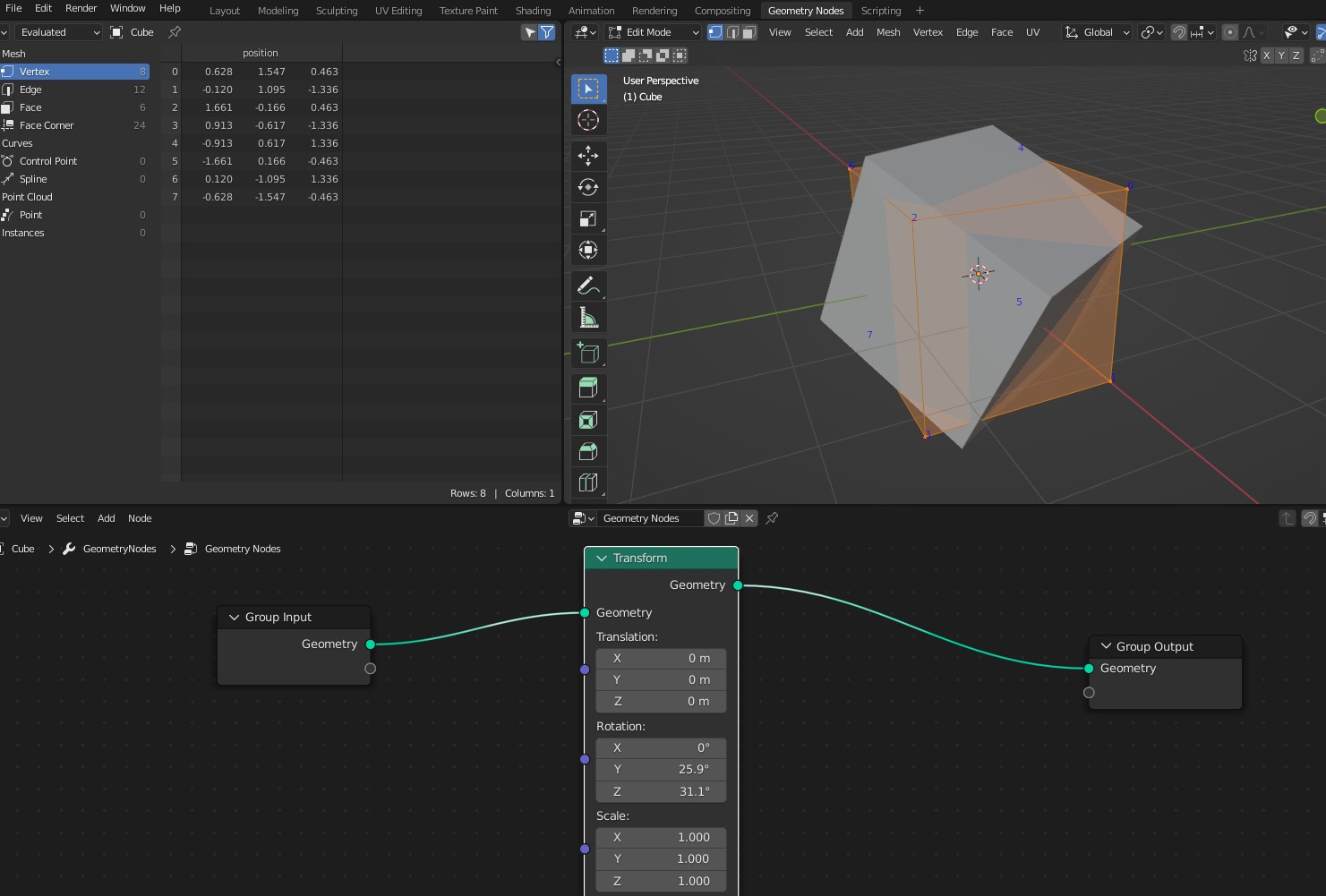Collapse the Transform node

tap(602, 558)
